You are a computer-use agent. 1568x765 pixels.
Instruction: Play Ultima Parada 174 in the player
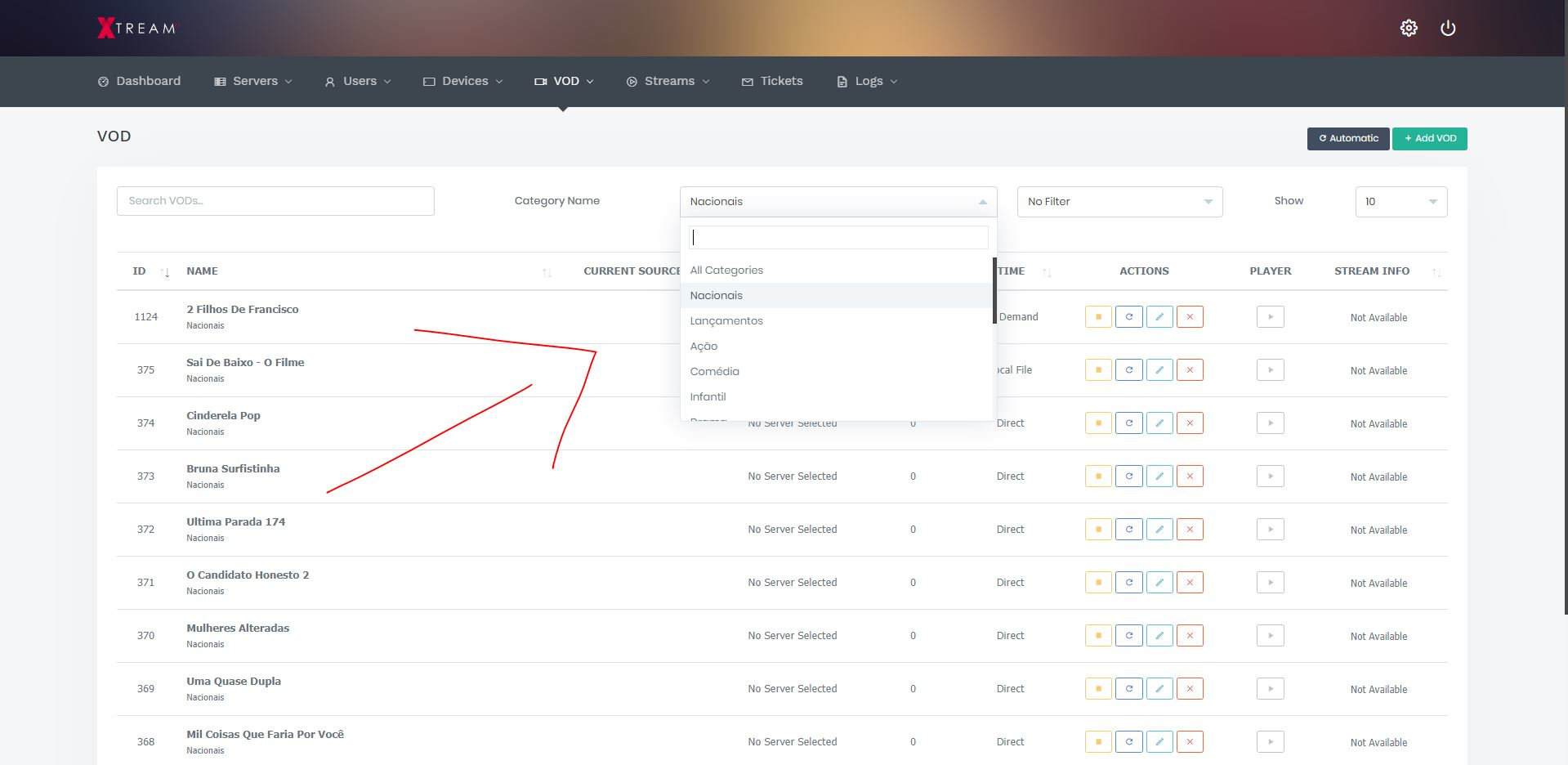tap(1271, 530)
